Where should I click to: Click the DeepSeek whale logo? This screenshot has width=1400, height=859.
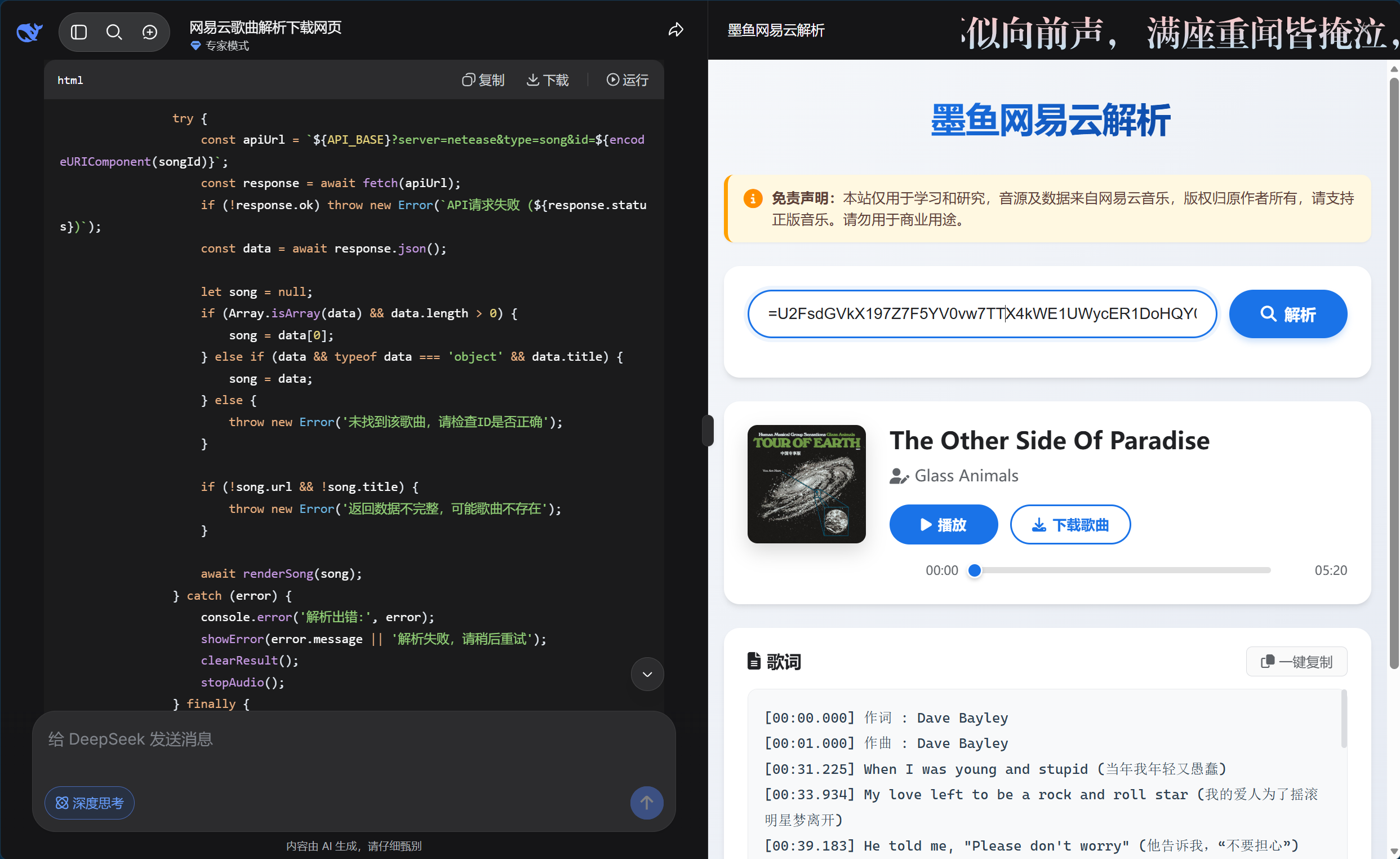tap(29, 32)
